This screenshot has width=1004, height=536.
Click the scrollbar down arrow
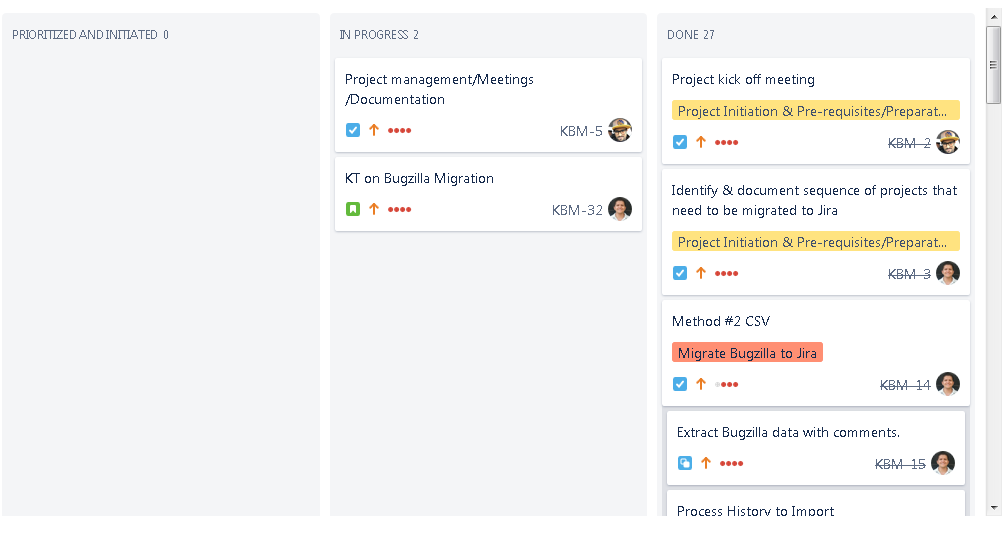(x=993, y=508)
